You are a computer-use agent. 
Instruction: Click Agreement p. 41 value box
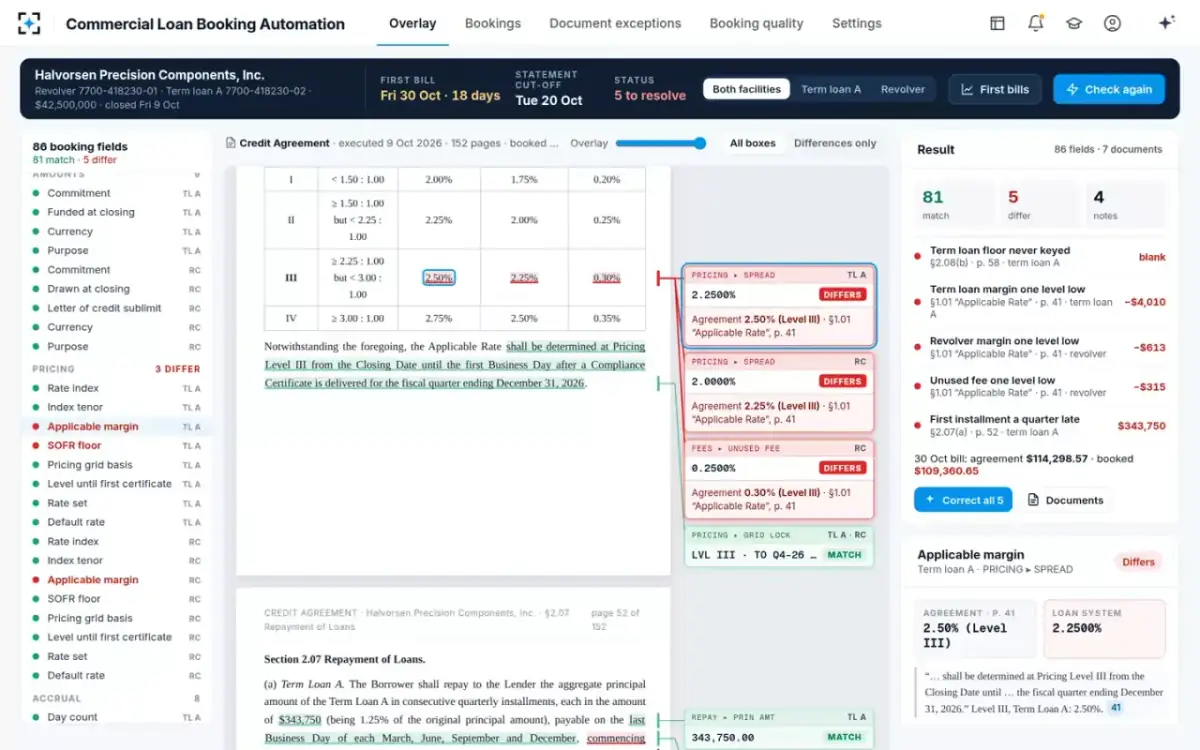click(x=975, y=628)
